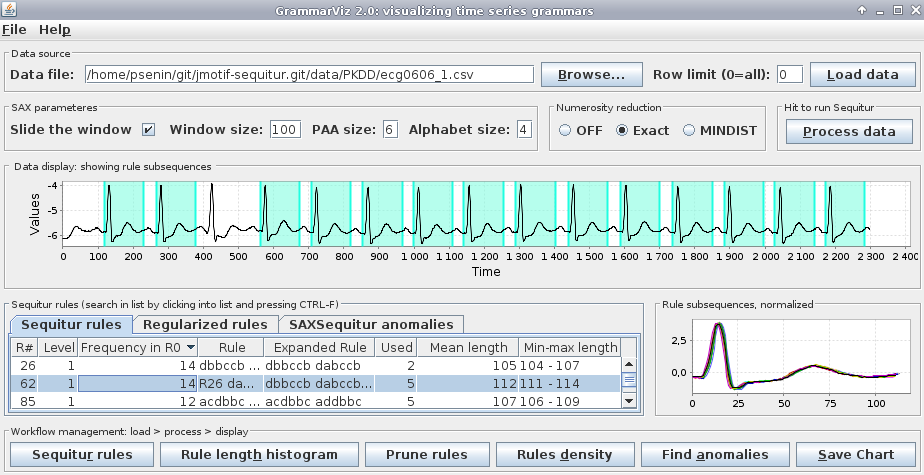Sort by the Level column header

tap(58, 347)
